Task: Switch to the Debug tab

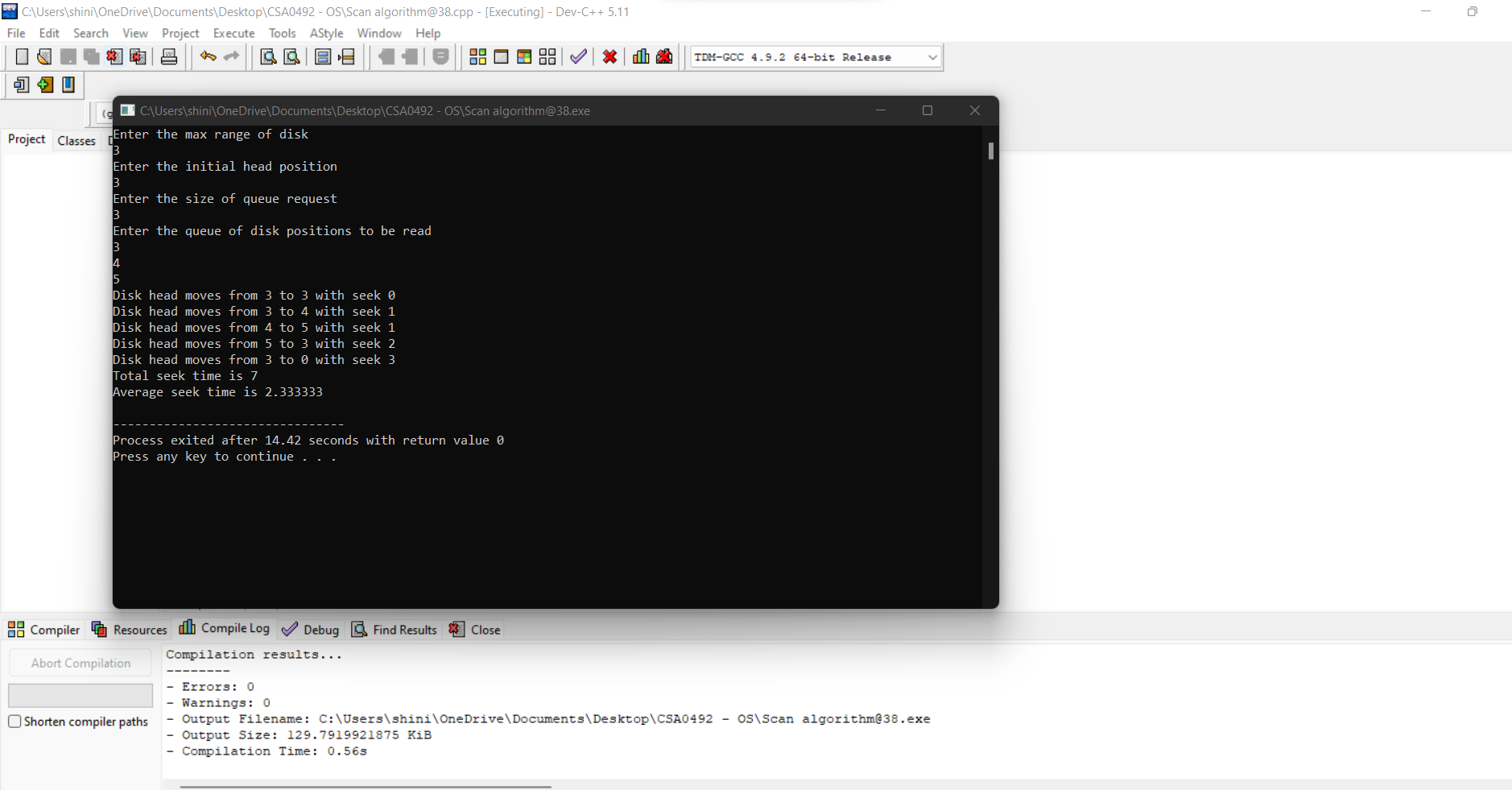Action: [x=320, y=629]
